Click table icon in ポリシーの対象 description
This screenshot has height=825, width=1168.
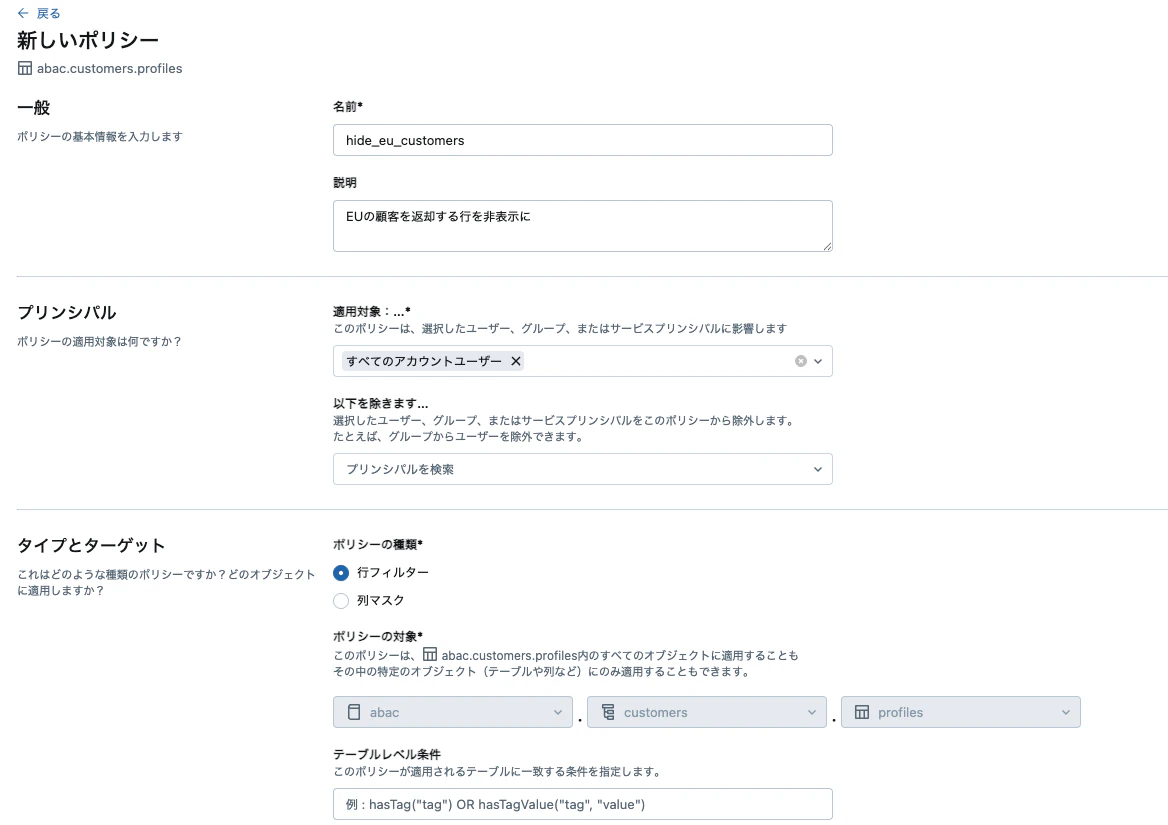click(x=430, y=654)
